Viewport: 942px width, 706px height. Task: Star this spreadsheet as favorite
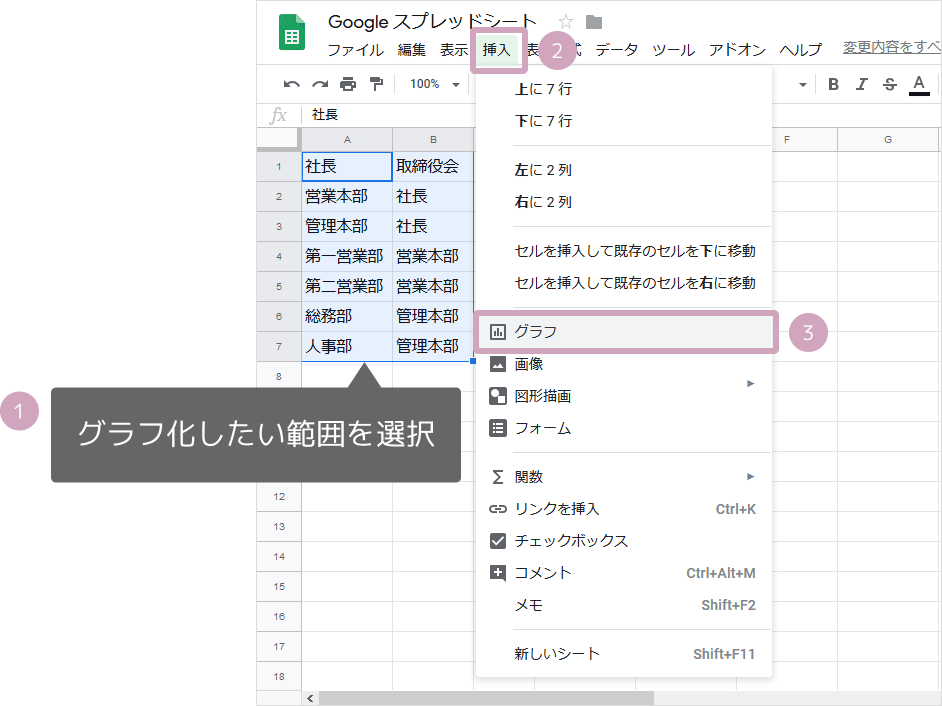click(566, 20)
